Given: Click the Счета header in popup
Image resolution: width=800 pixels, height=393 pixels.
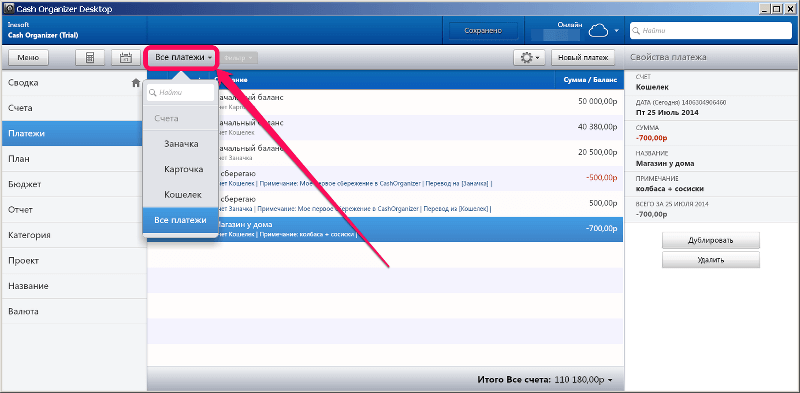Looking at the screenshot, I should [181, 118].
